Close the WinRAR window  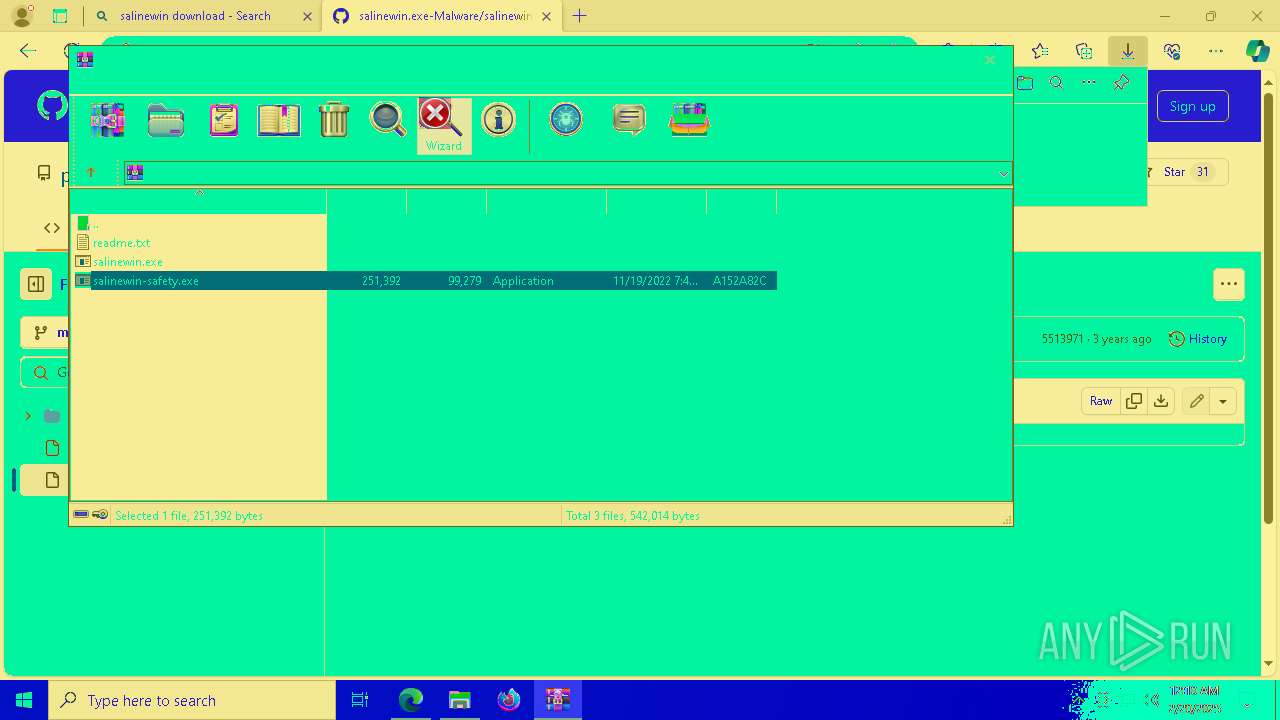(990, 60)
